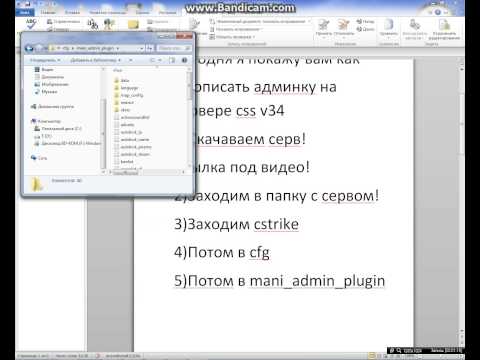Screen dimensions: 480x360
Task: Open the Add to library menu in Explorer
Action: click(95, 60)
